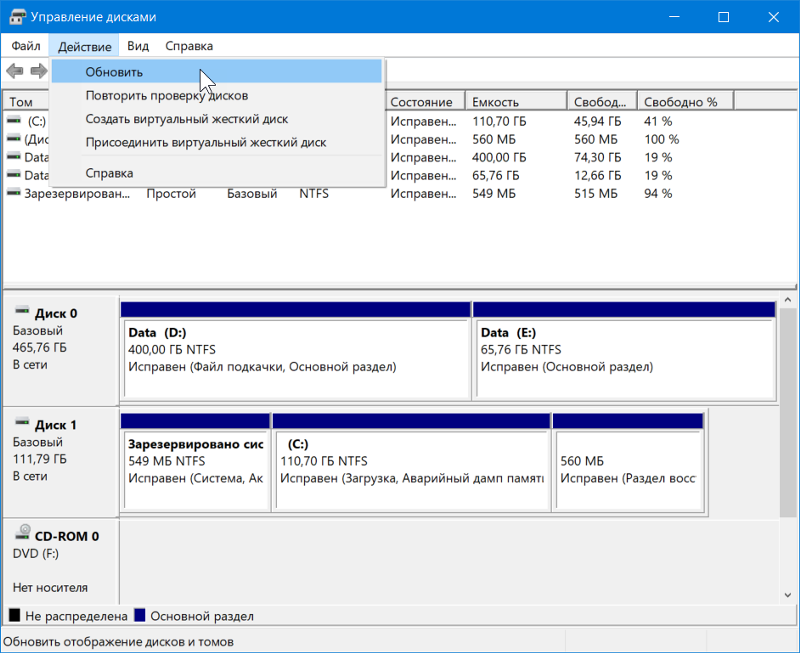Click free space value 12,66 ГБ
The height and width of the screenshot is (653, 800).
(x=597, y=175)
